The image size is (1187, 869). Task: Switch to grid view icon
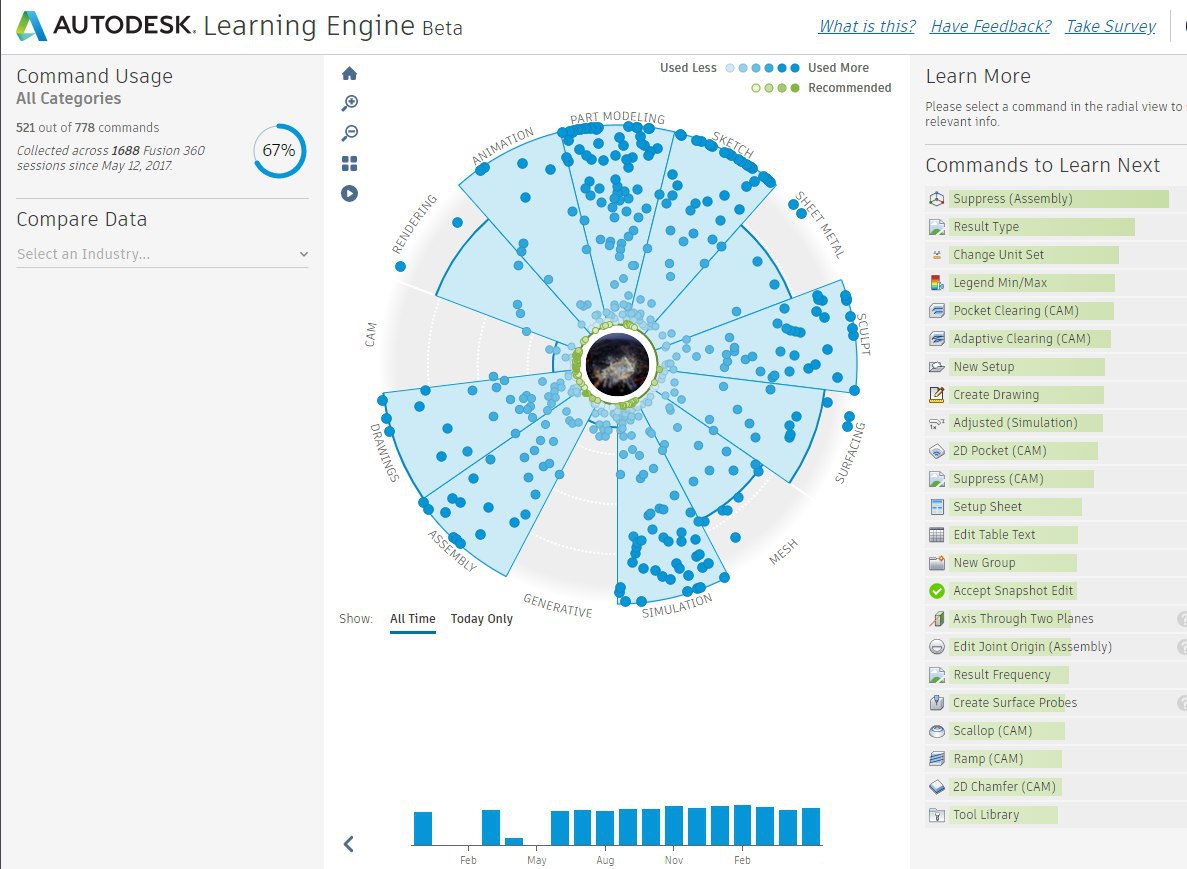click(349, 164)
